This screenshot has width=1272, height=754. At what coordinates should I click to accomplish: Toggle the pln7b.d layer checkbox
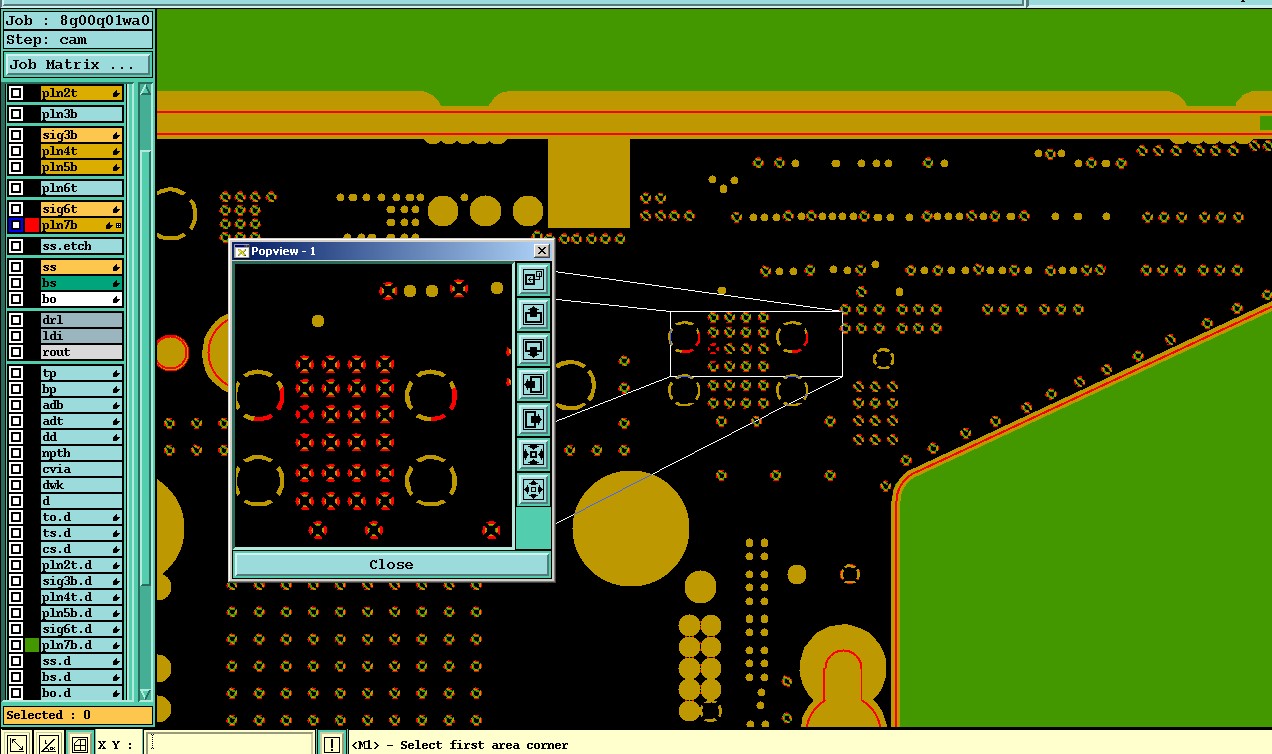pyautogui.click(x=16, y=645)
